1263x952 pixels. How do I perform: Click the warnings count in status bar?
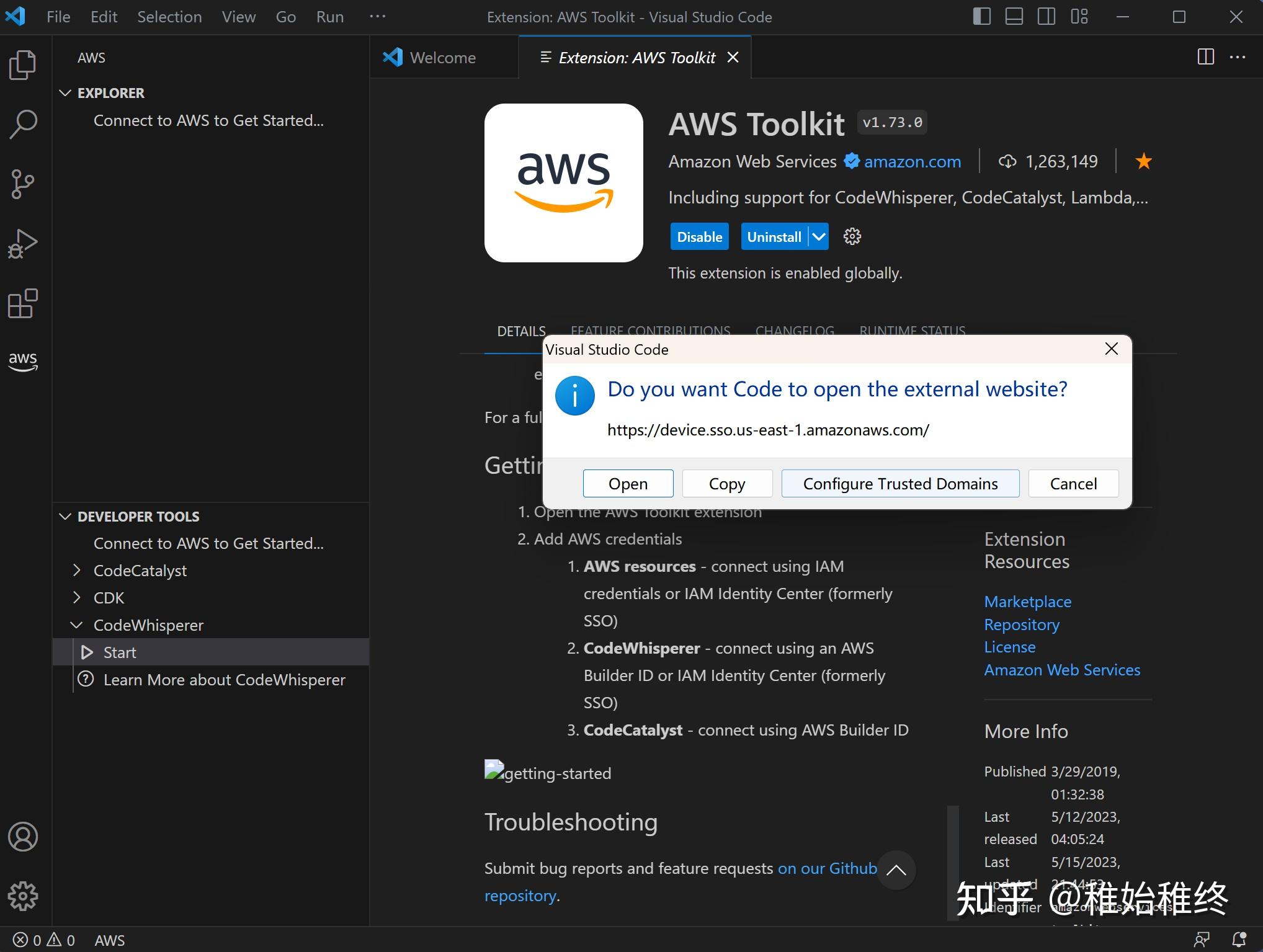61,940
